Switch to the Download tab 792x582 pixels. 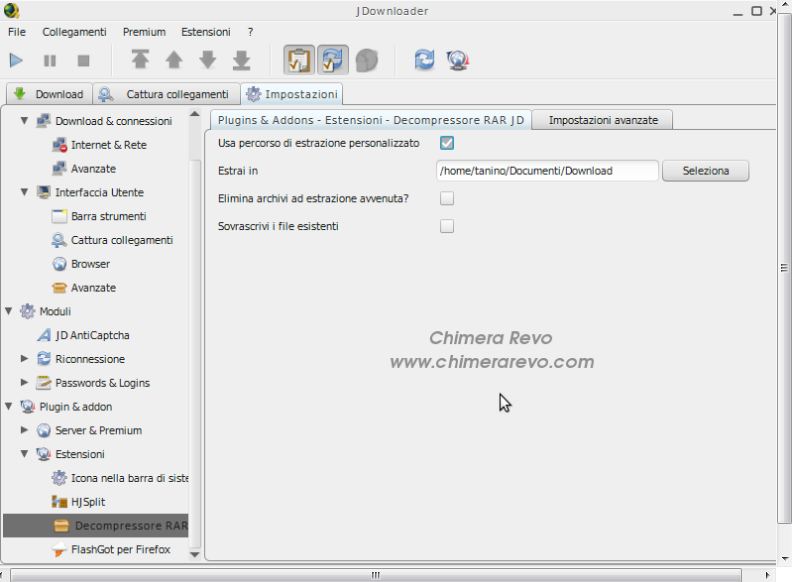point(49,94)
